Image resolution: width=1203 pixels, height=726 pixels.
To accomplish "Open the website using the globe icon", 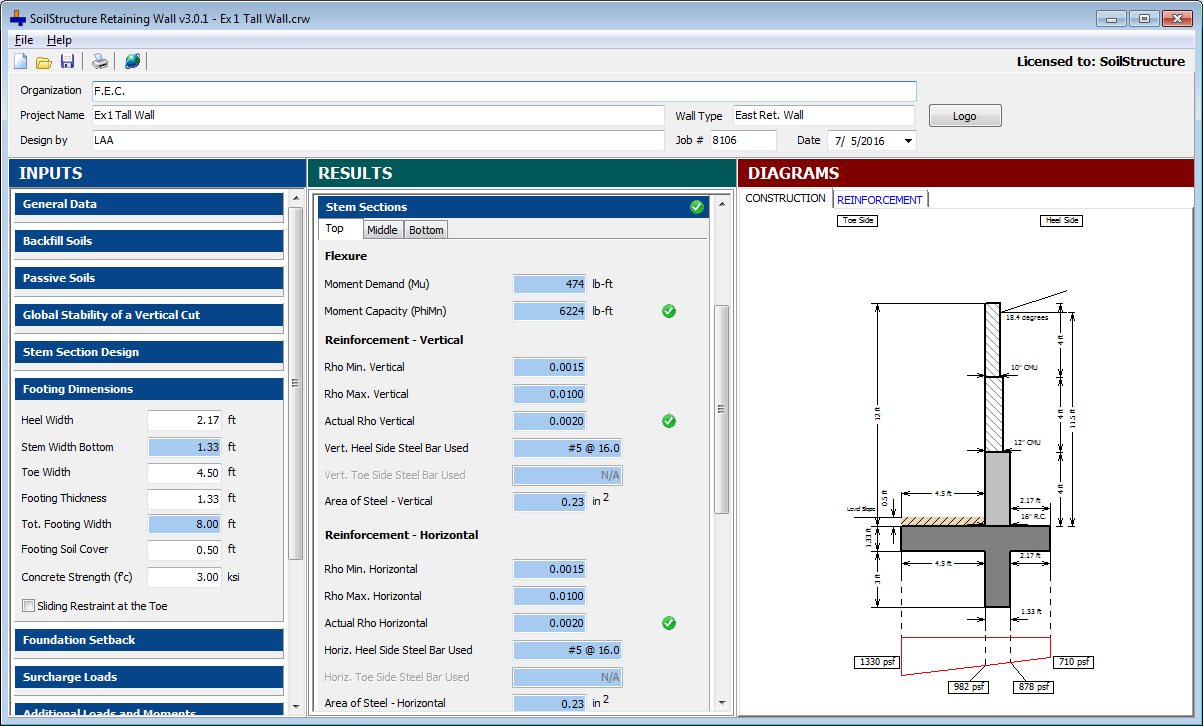I will click(x=132, y=61).
